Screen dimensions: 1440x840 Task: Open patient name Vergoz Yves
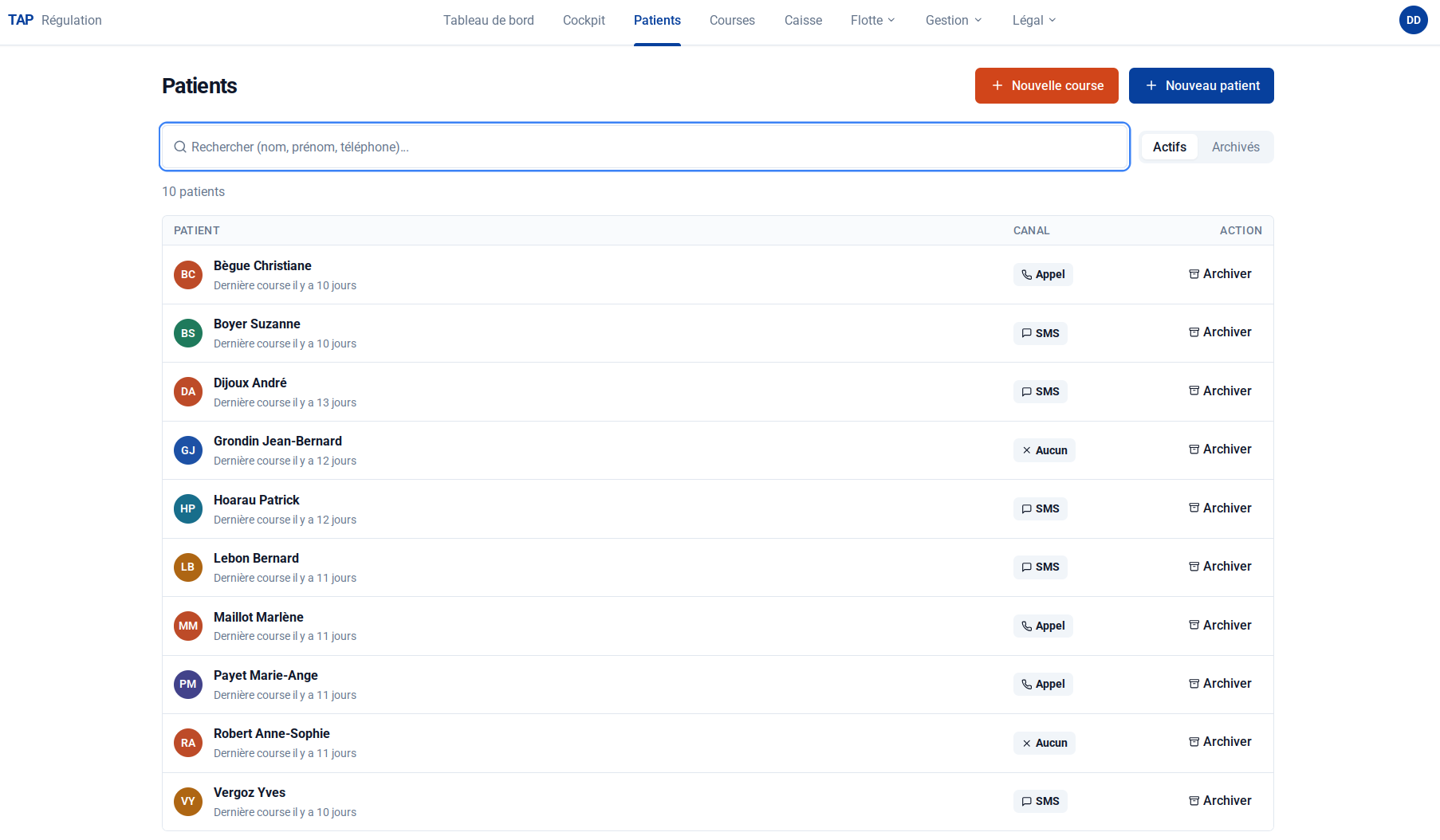pos(250,792)
